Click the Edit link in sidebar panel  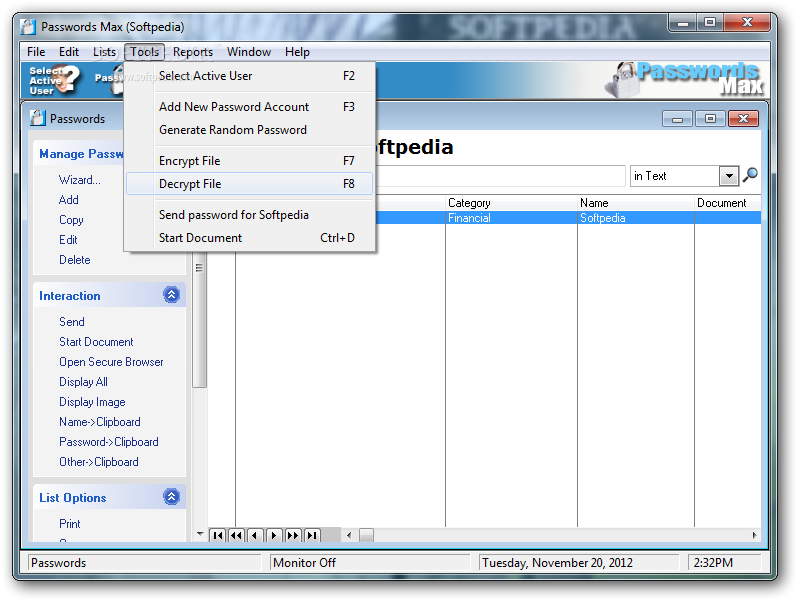(x=68, y=240)
